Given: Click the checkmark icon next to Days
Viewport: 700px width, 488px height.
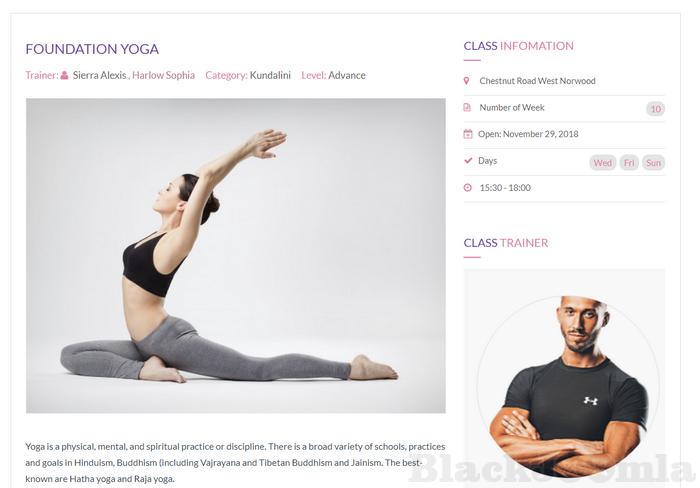Looking at the screenshot, I should point(468,160).
